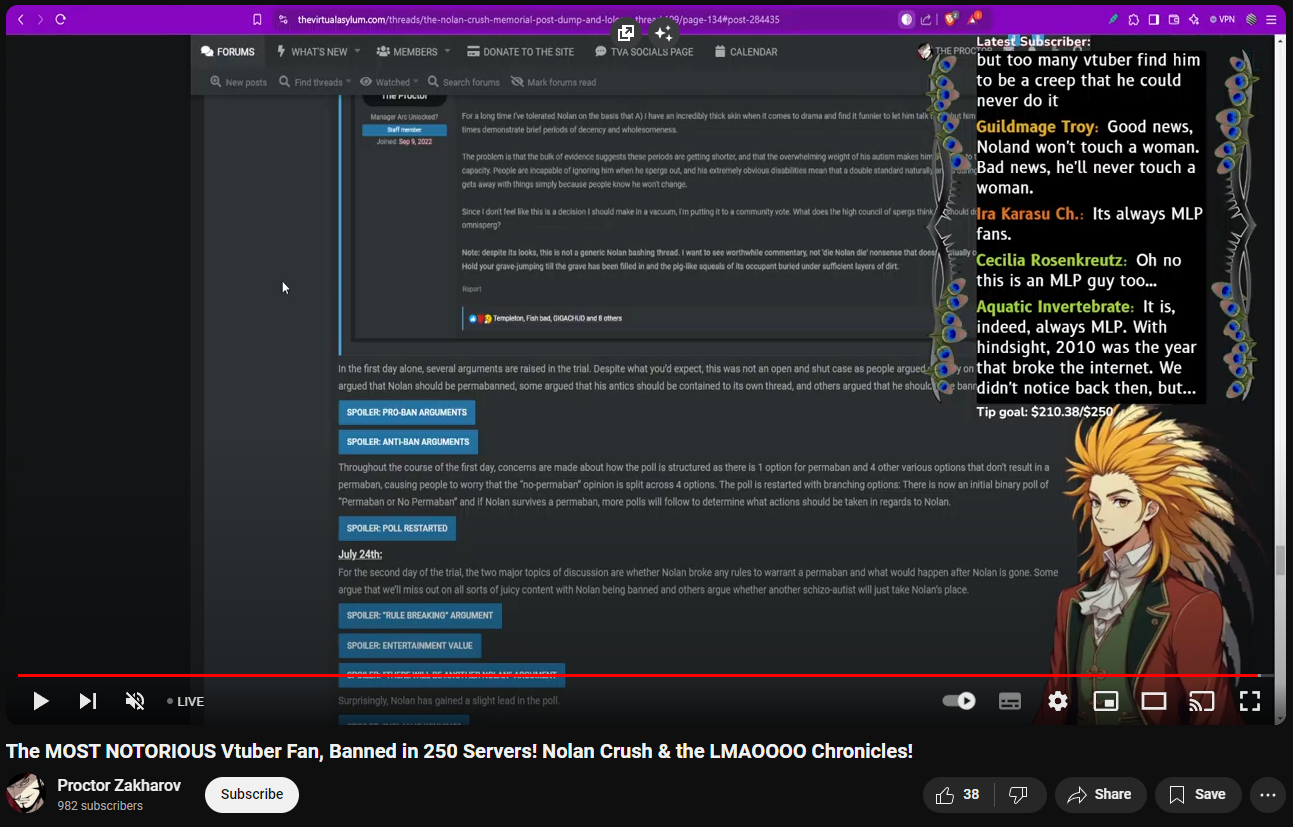Toggle subtitles/closed captions

1010,701
